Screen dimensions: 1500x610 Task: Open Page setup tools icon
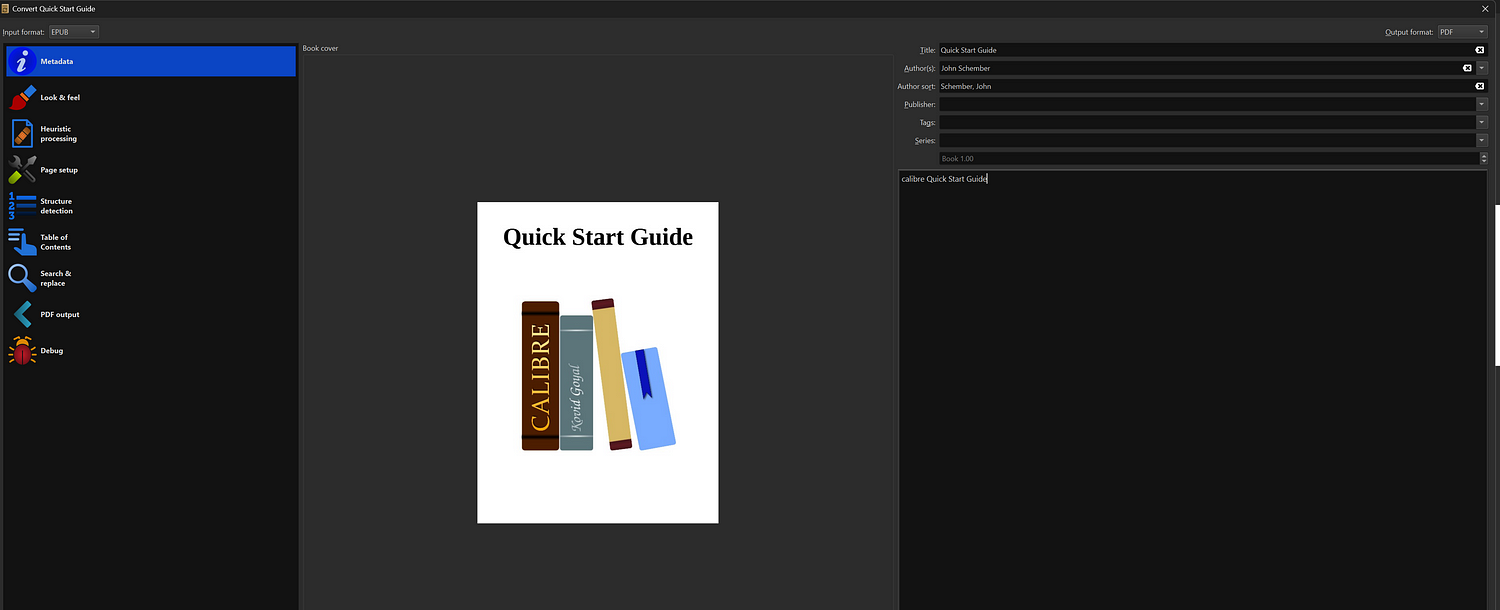[22, 170]
